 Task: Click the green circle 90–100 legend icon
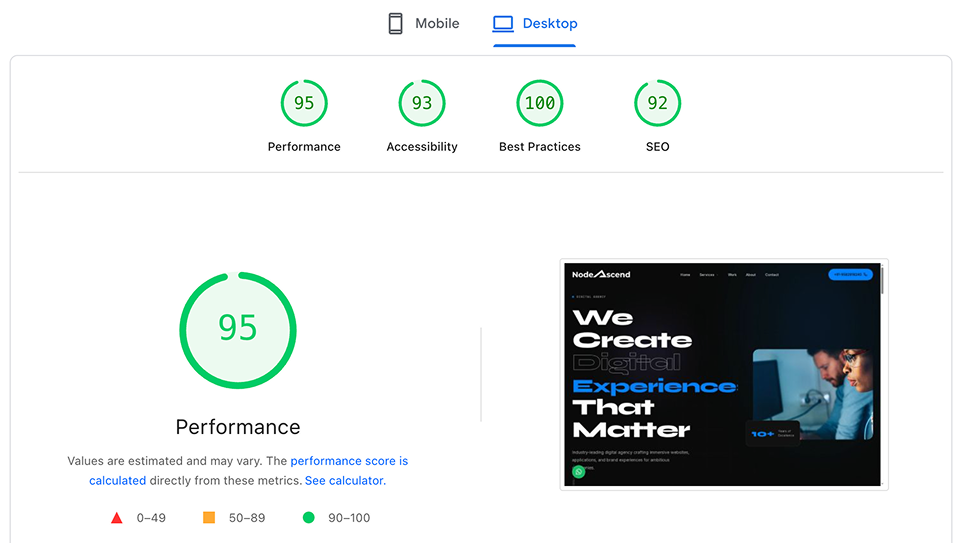pos(309,518)
